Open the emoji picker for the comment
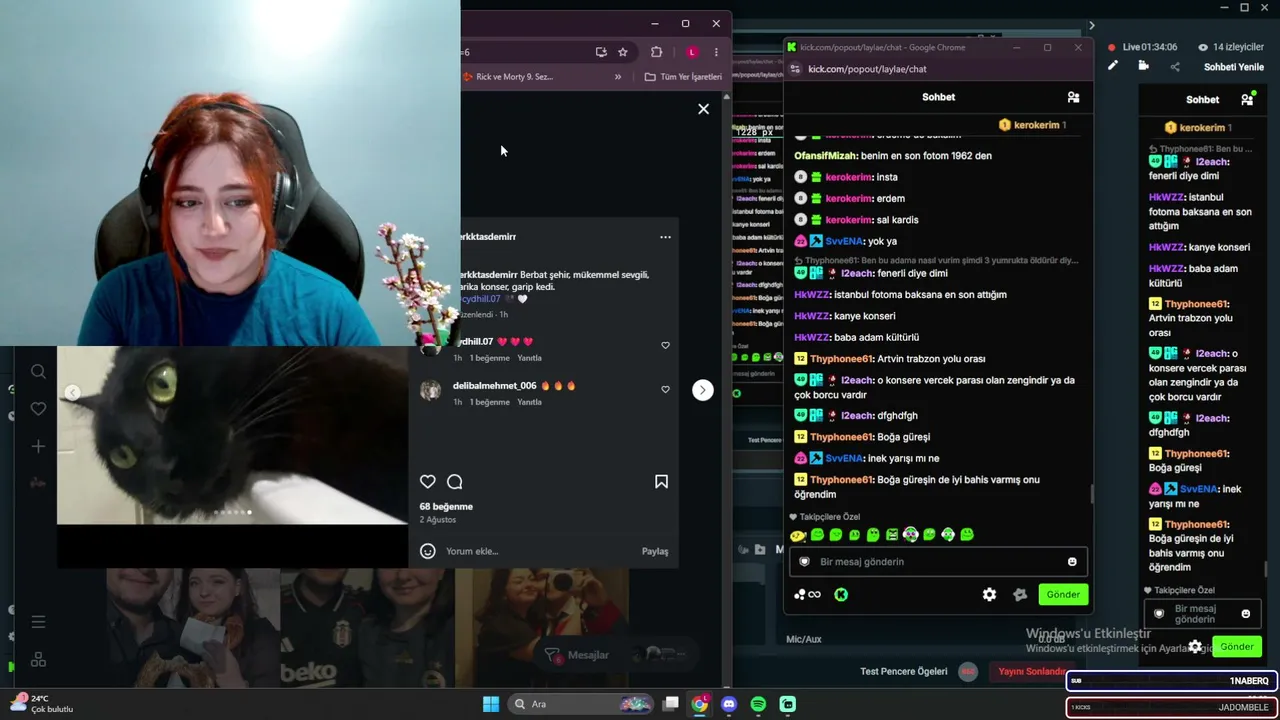The image size is (1280, 720). 428,551
